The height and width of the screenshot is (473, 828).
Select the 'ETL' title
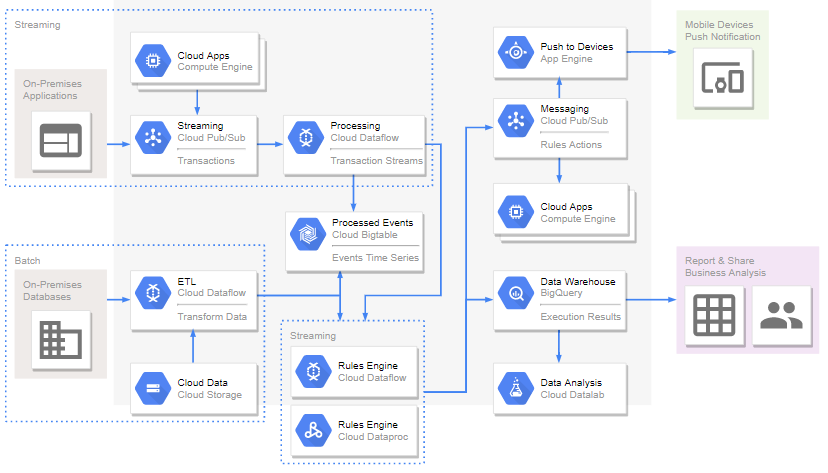tap(186, 281)
